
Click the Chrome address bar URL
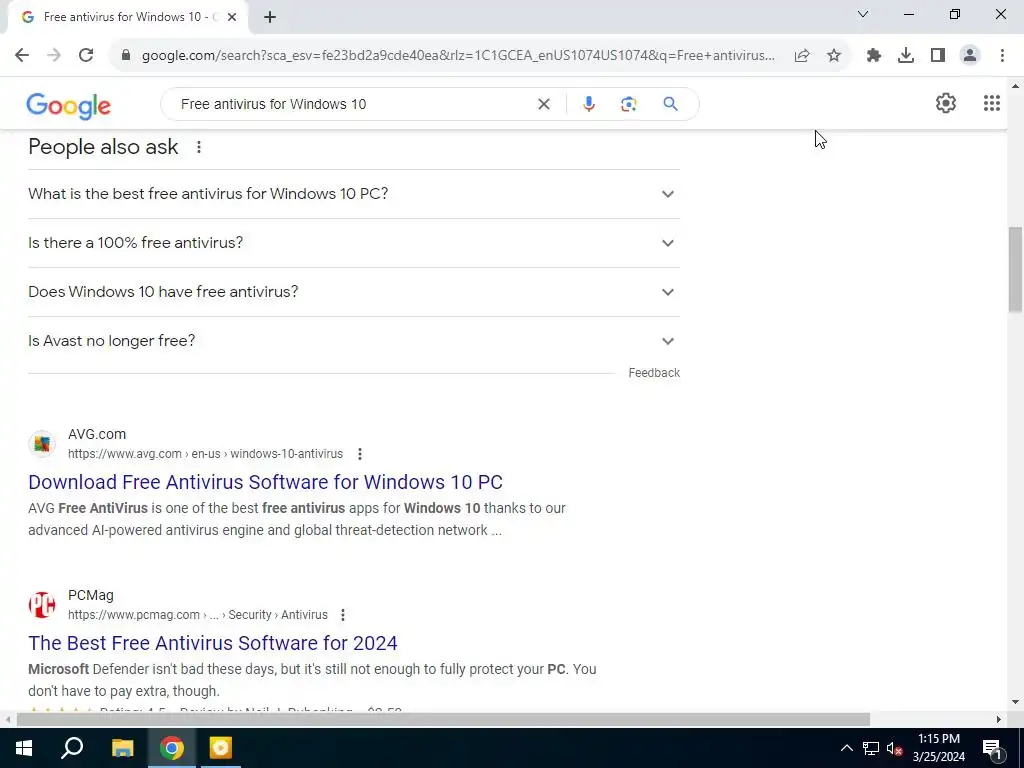(x=458, y=56)
